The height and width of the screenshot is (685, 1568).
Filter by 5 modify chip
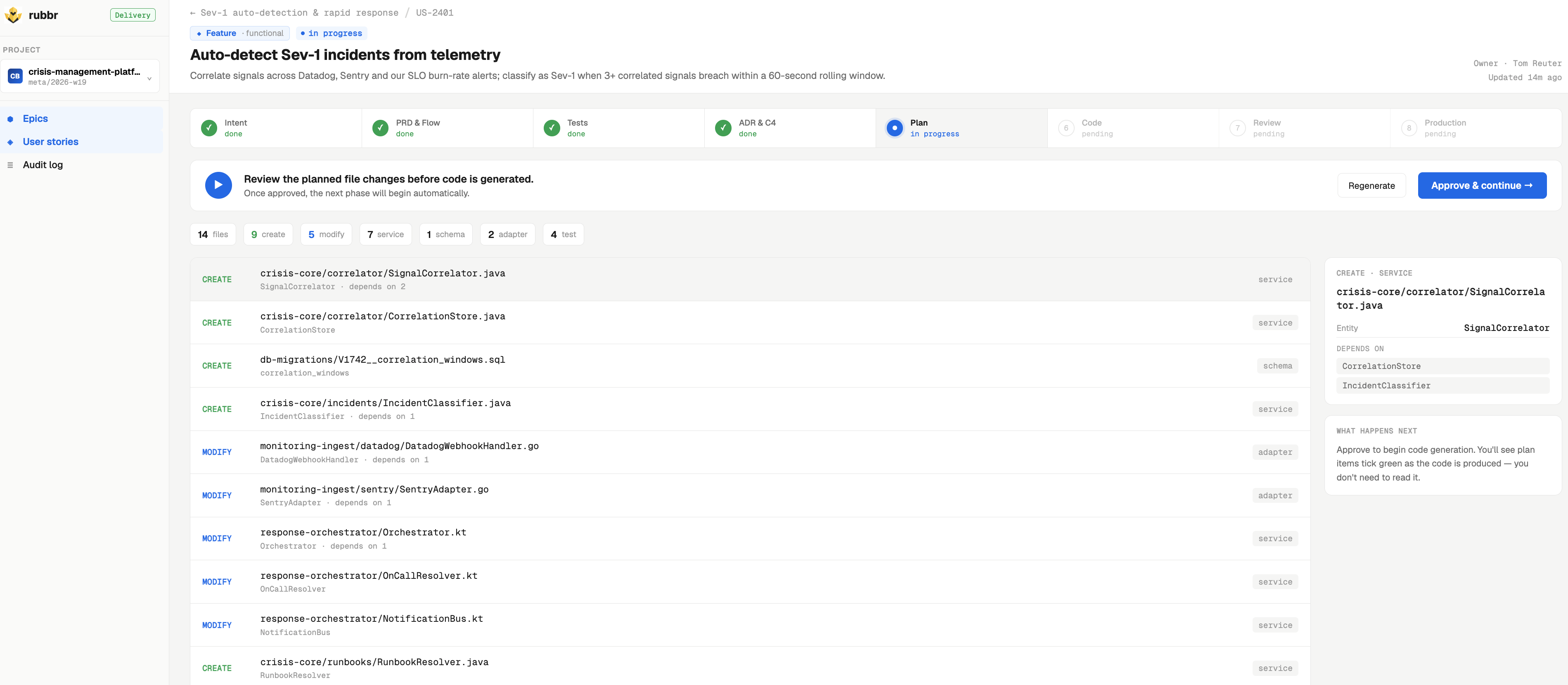[x=326, y=234]
